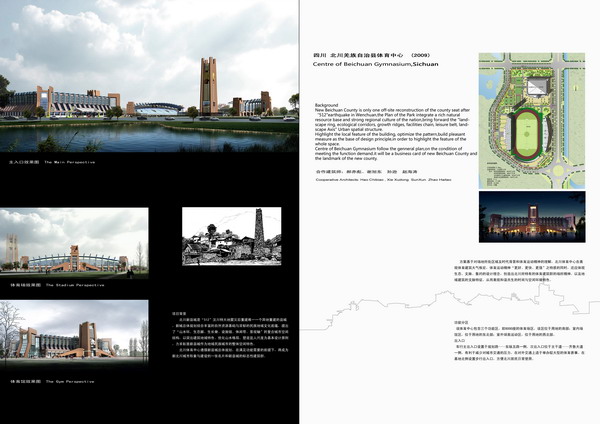This screenshot has height=424, width=600.
Task: Click the Chinese paragraph below night rendering
Action: (519, 270)
